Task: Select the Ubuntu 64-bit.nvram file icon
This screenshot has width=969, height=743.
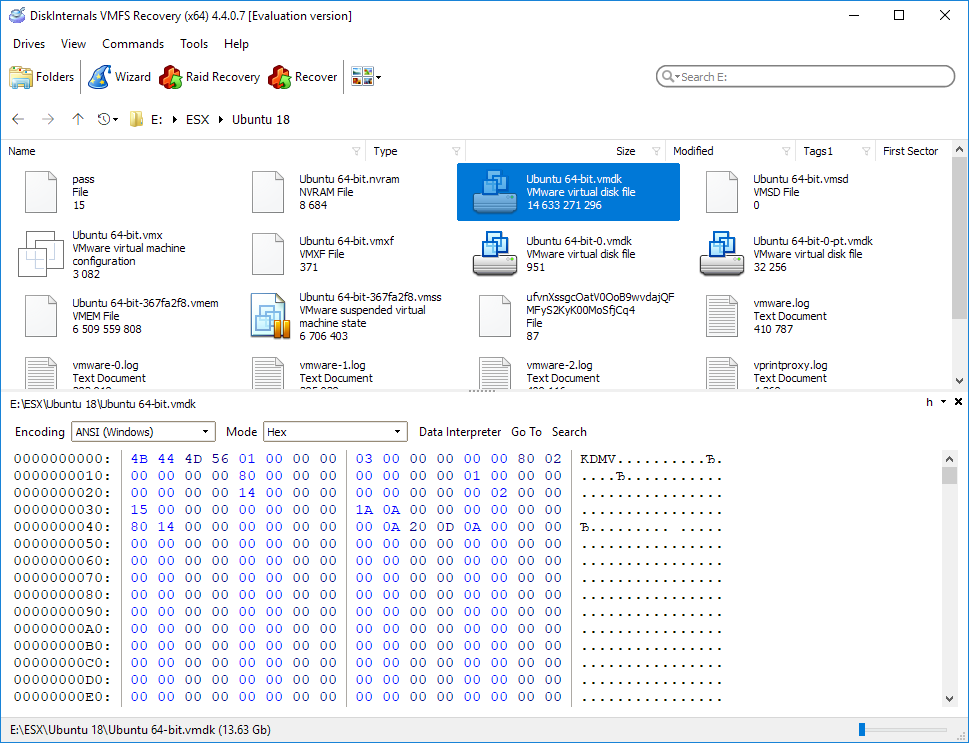Action: click(268, 192)
